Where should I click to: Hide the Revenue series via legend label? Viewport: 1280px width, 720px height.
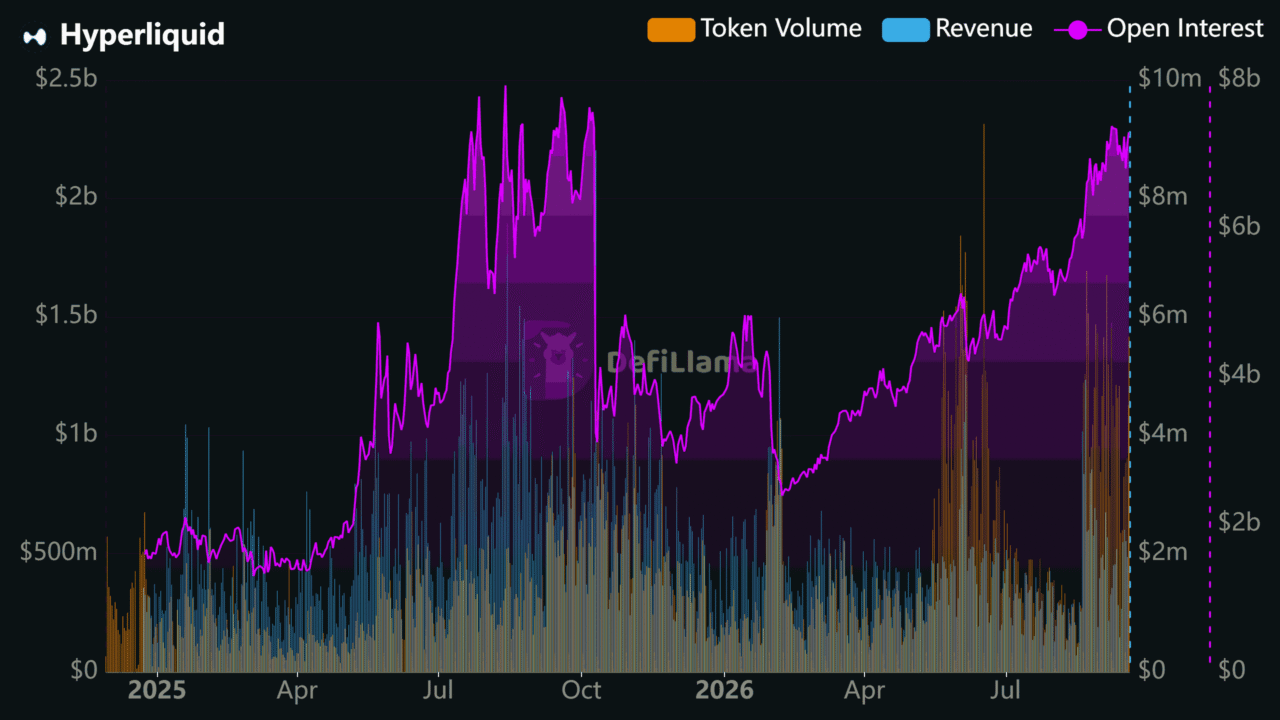(x=984, y=29)
